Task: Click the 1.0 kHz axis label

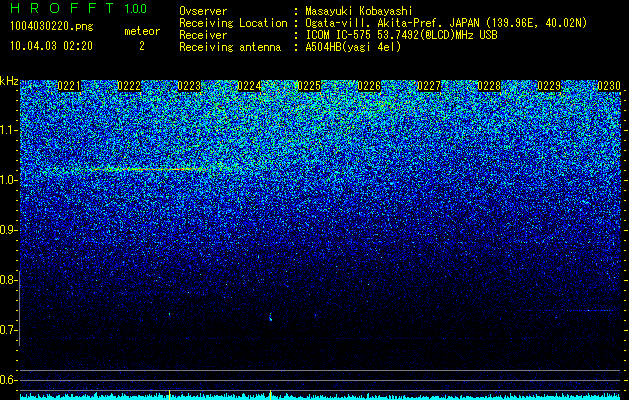Action: [x=7, y=180]
